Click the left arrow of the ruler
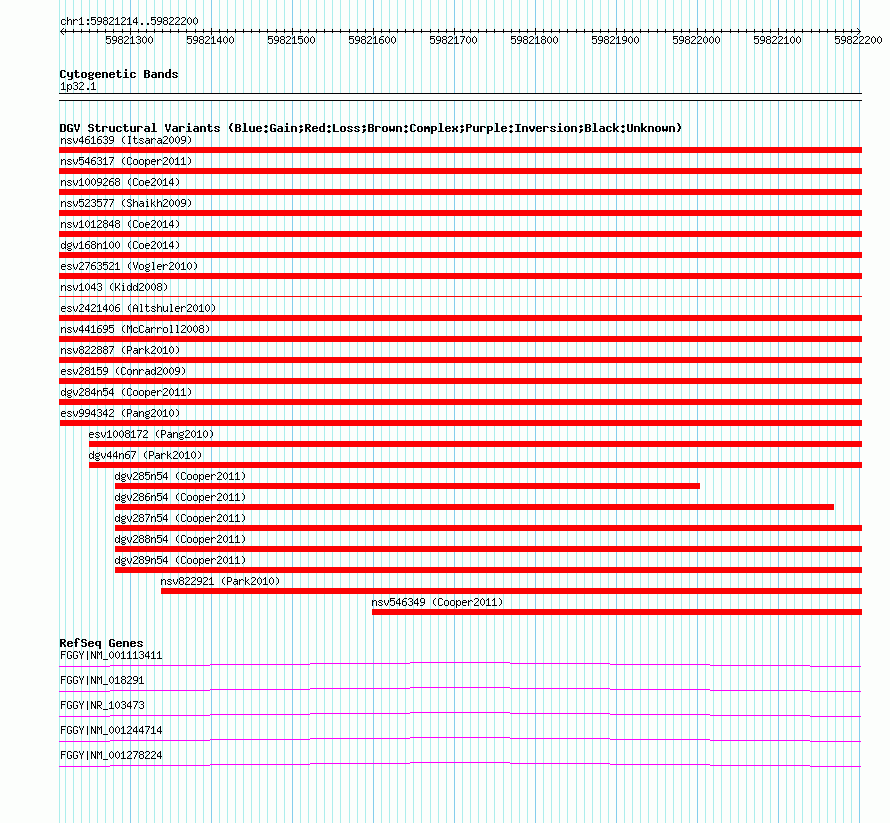The image size is (890, 823). click(x=62, y=32)
